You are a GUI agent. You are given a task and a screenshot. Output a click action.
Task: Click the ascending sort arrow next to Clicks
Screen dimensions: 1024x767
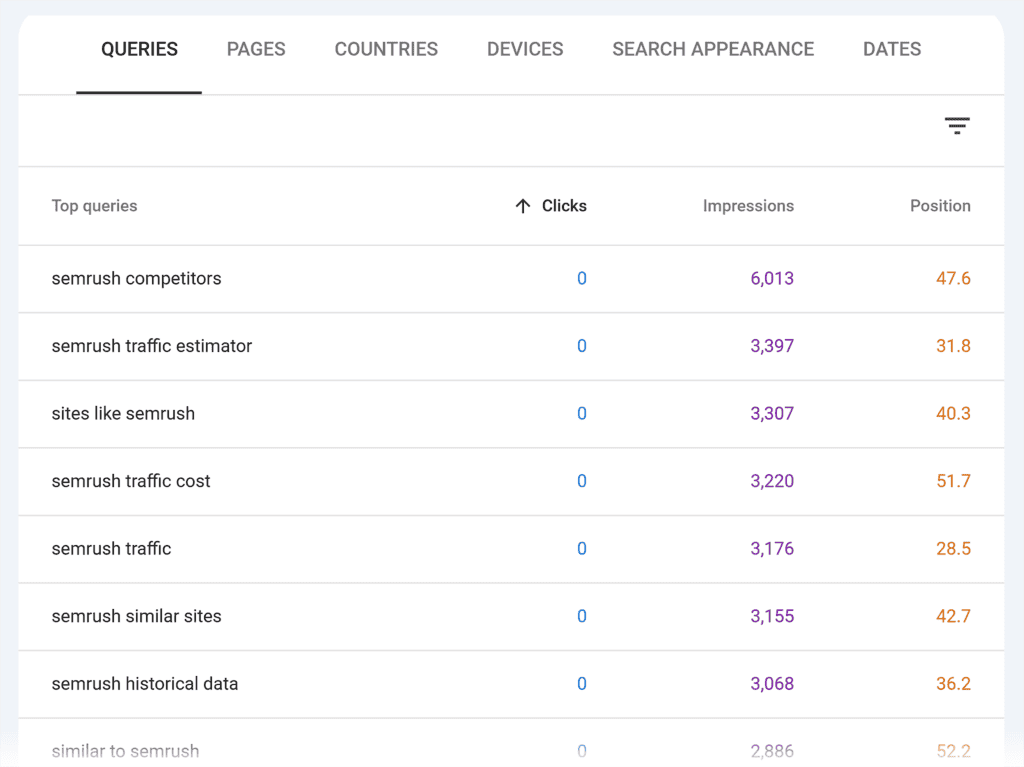click(x=522, y=206)
